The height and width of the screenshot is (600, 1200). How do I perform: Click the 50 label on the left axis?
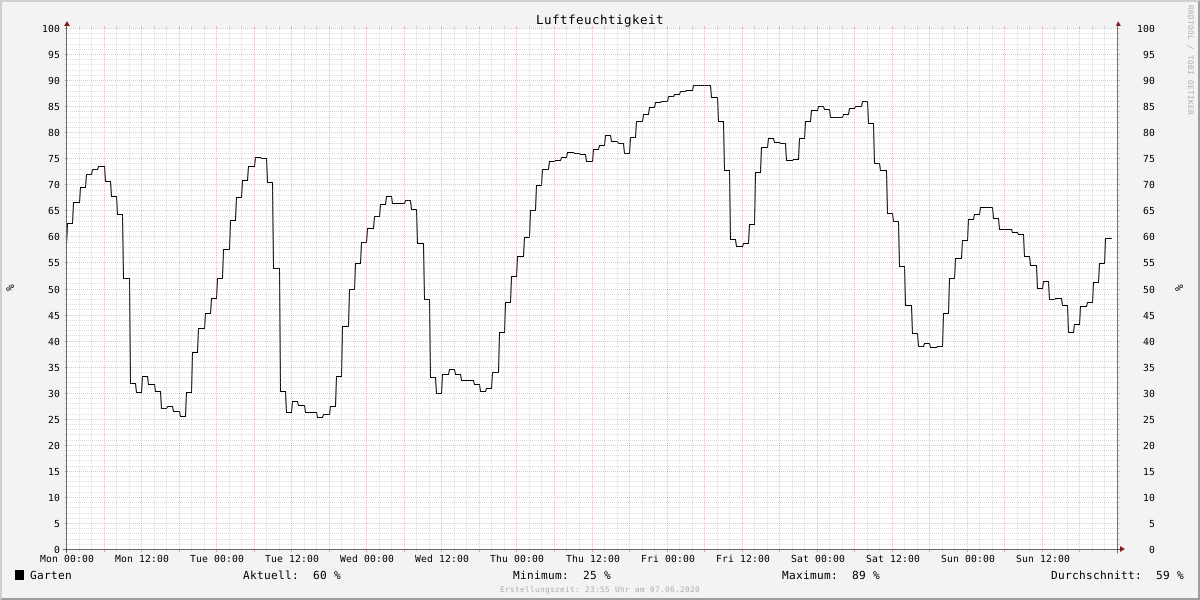pos(54,289)
